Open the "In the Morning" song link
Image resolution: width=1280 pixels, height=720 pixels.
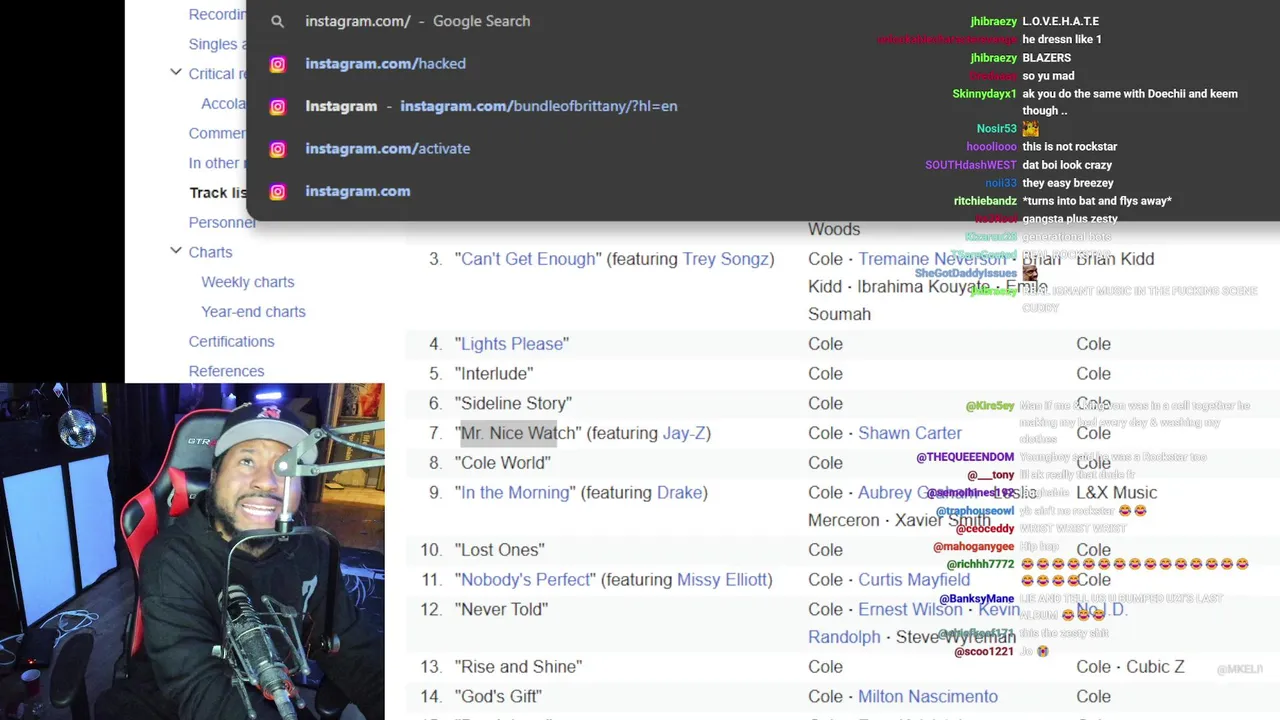pos(515,493)
